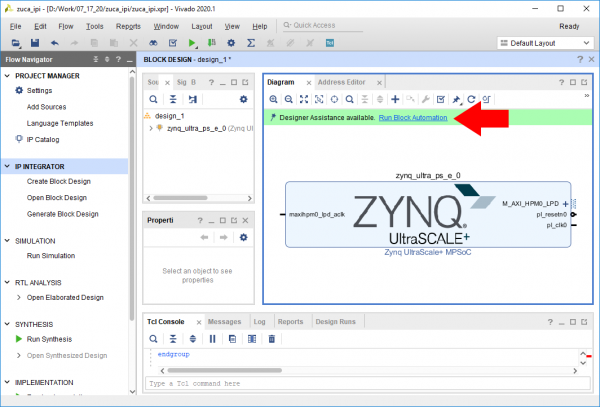Screen dimensions: 600x407
Task: Open the Reports menu
Action: point(128,25)
